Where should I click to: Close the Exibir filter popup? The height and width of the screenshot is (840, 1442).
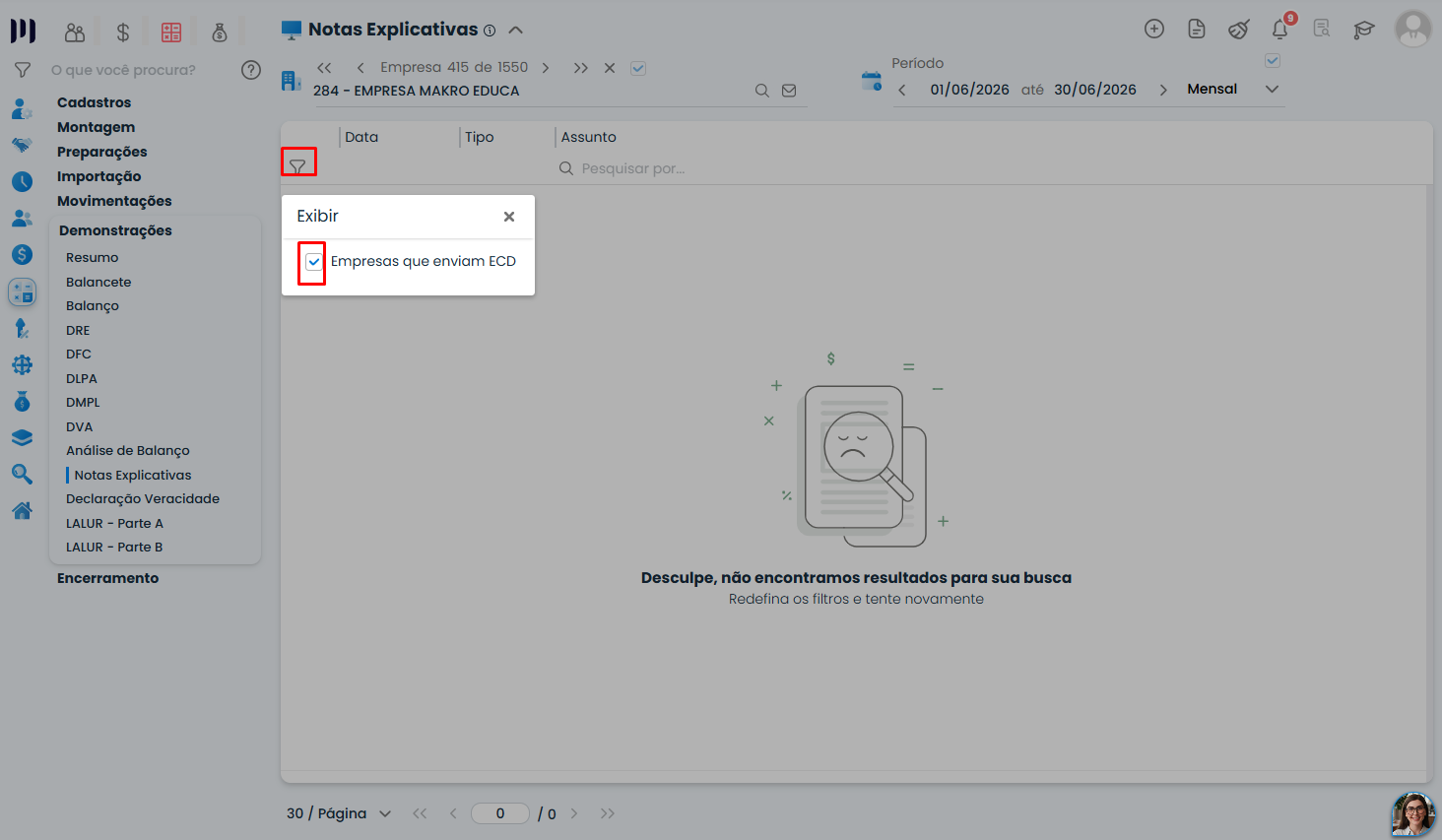pos(509,217)
